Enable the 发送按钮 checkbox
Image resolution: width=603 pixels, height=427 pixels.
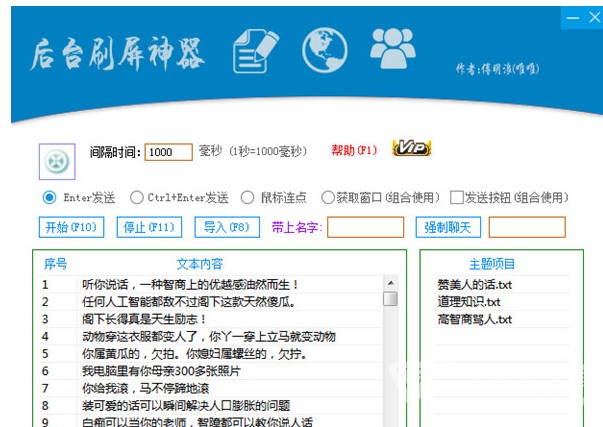click(x=457, y=198)
